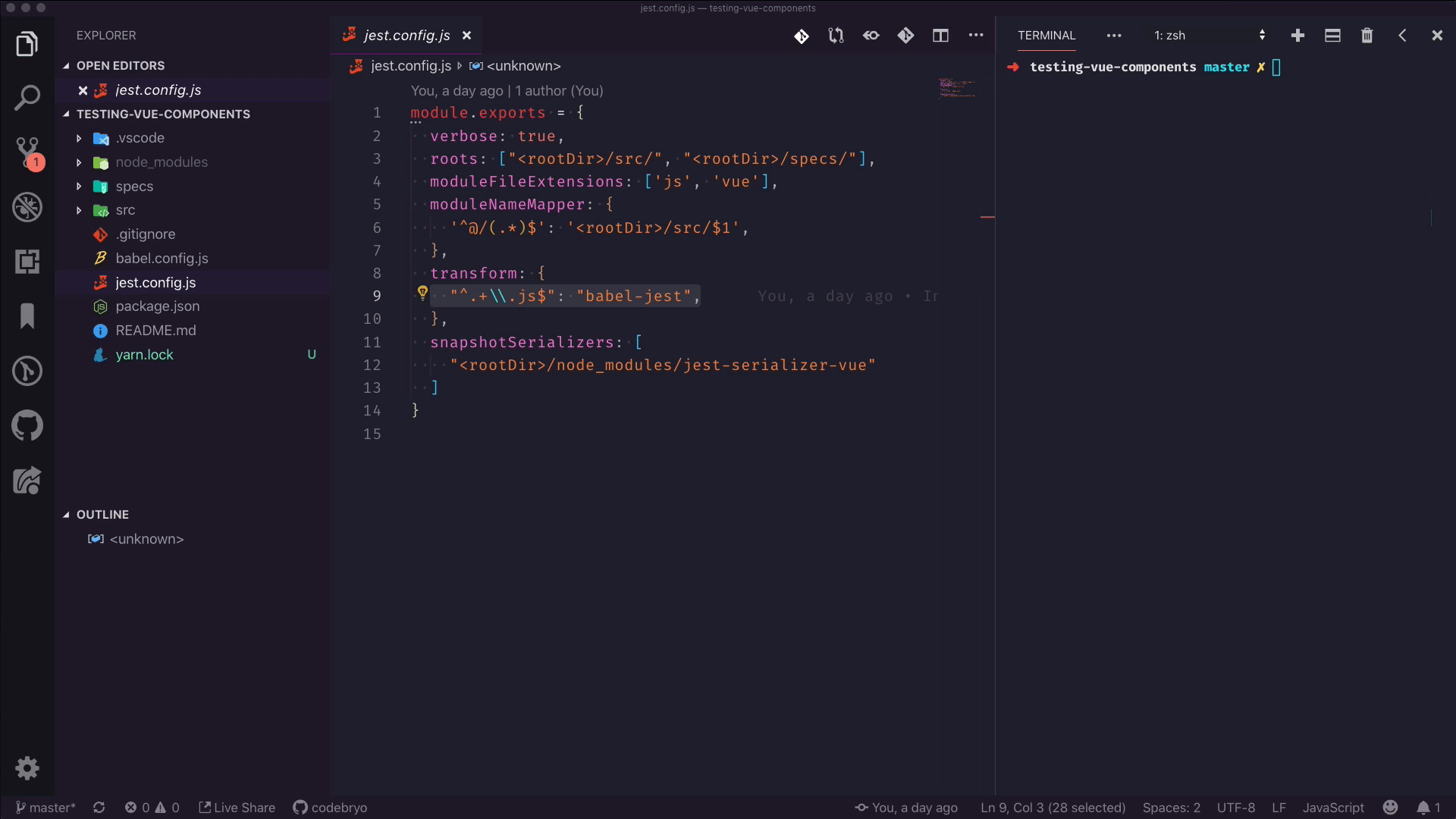The width and height of the screenshot is (1456, 819).
Task: Expand the node_modules folder
Action: 161,162
